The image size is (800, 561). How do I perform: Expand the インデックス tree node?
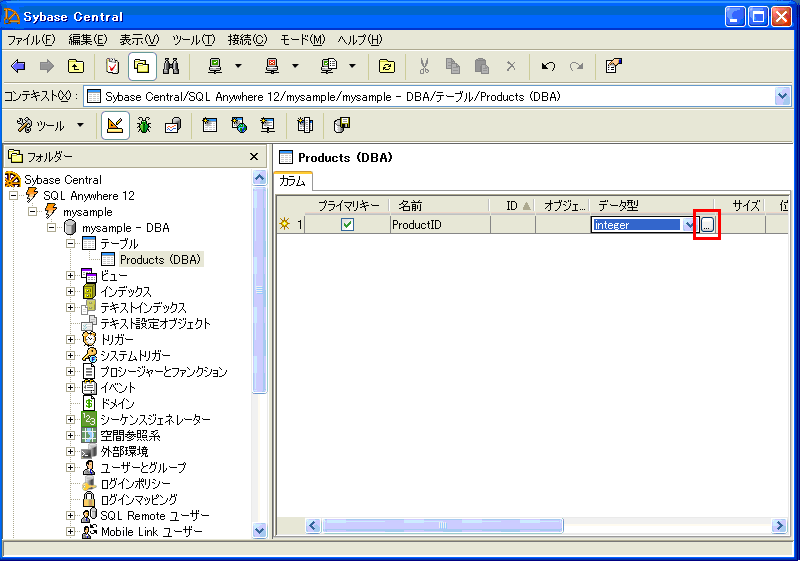tap(71, 292)
